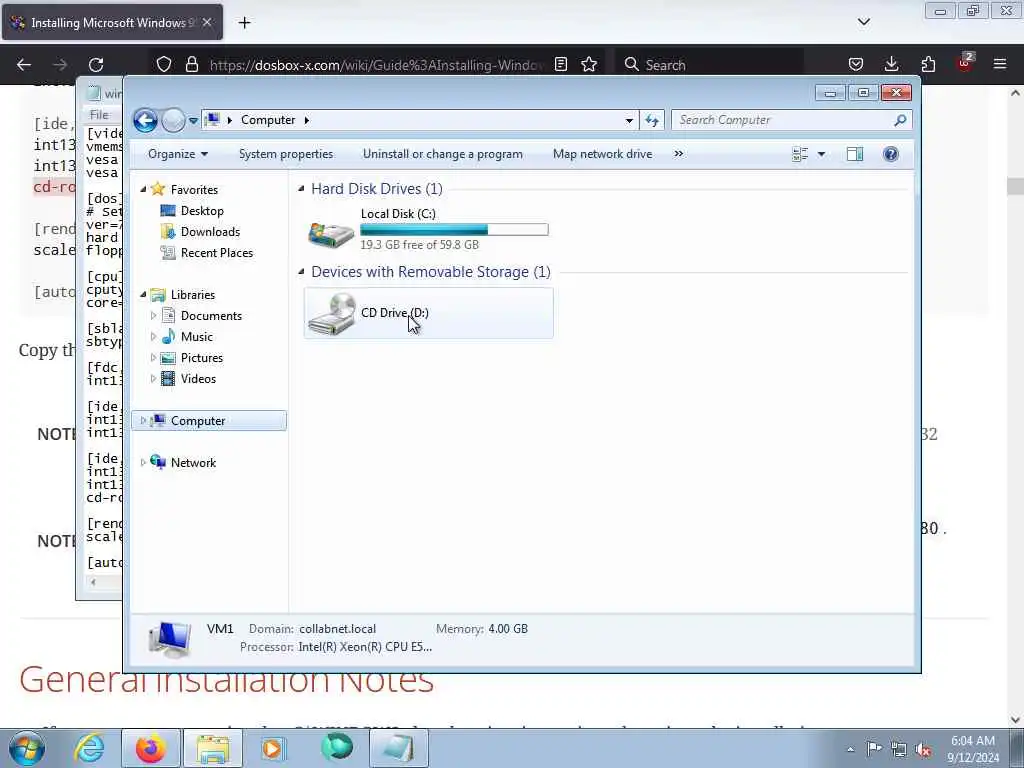This screenshot has width=1024, height=768.
Task: Open Internet Explorer from taskbar
Action: click(x=89, y=748)
